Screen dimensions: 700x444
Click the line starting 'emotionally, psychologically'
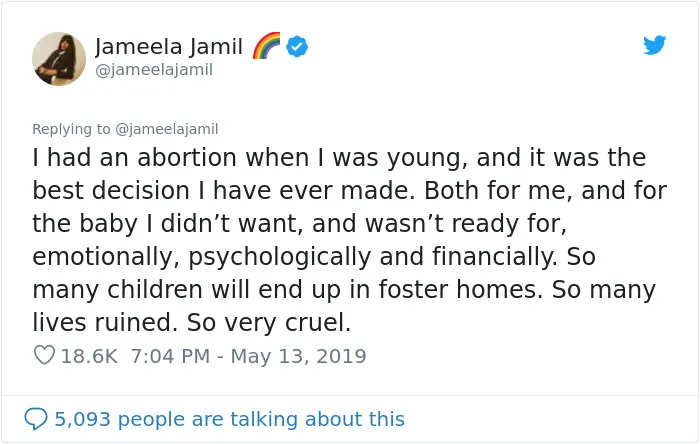pos(314,257)
